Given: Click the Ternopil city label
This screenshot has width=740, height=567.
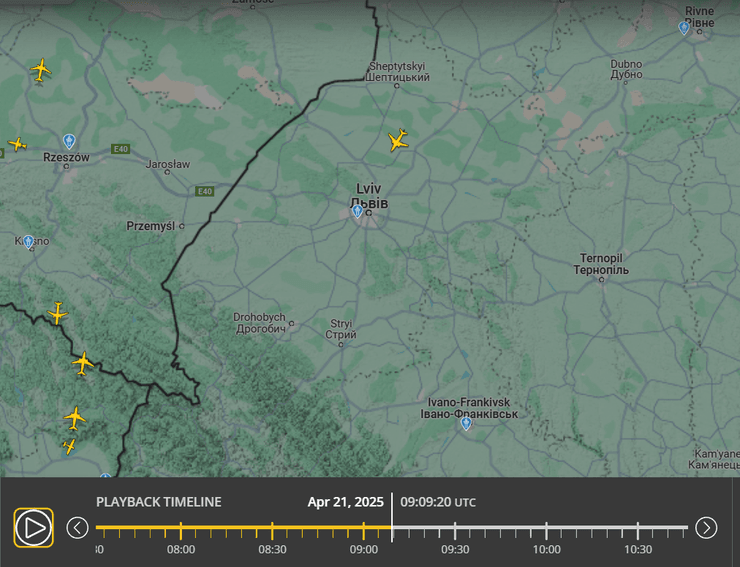Looking at the screenshot, I should pos(601,265).
